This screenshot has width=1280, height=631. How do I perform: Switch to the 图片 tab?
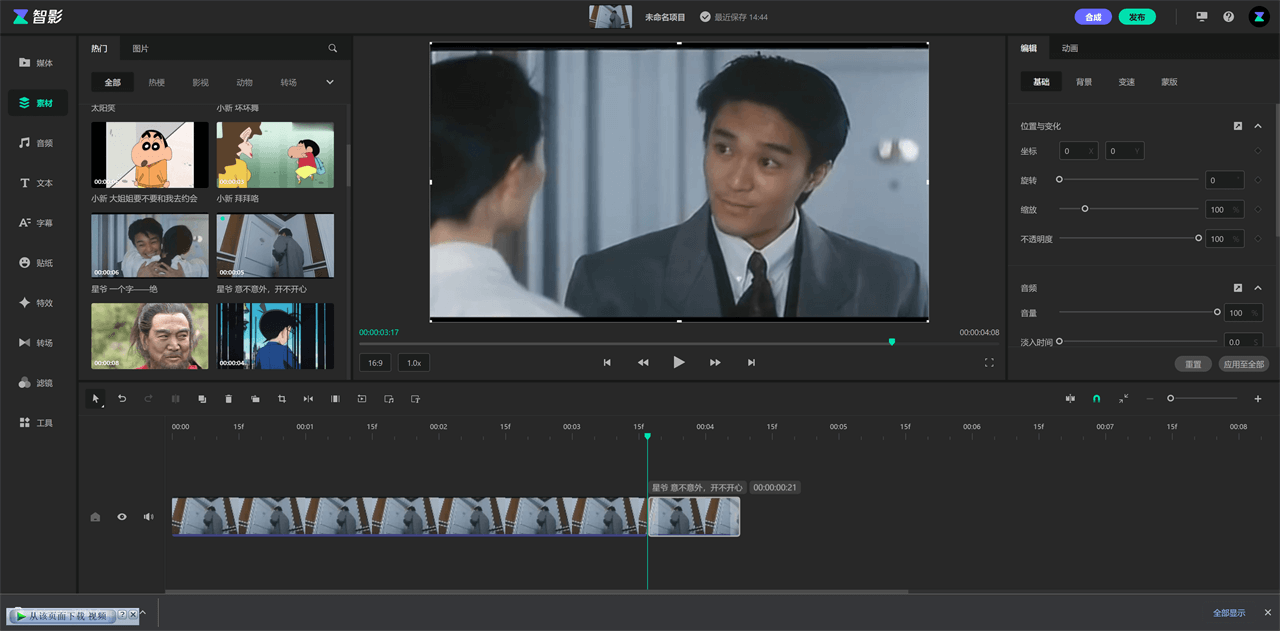[x=140, y=48]
